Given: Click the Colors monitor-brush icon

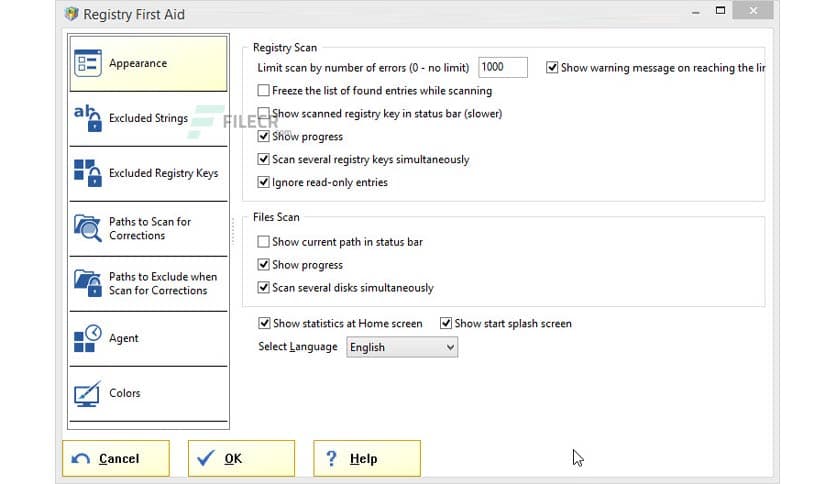Looking at the screenshot, I should pos(87,393).
